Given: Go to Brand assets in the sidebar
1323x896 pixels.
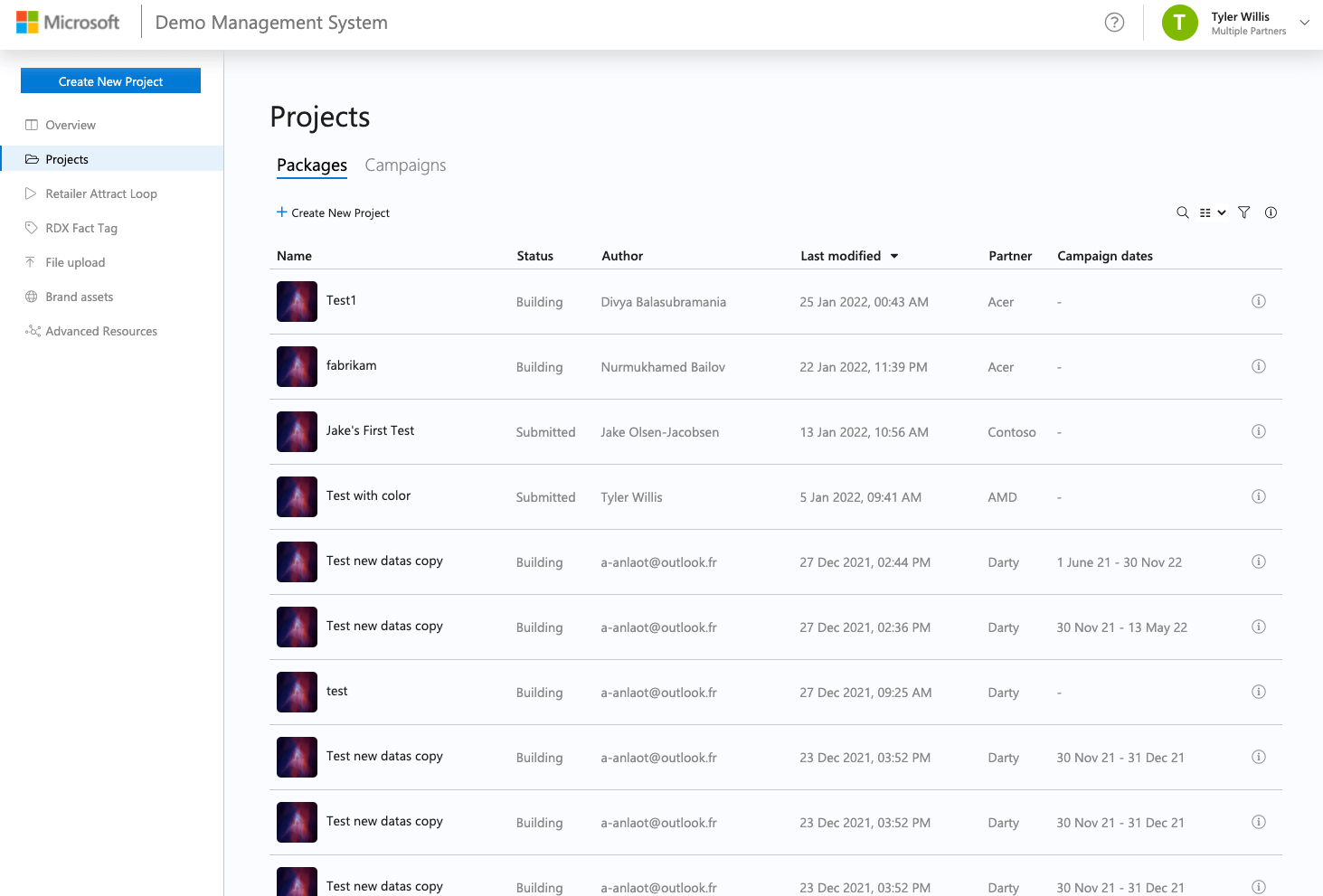Looking at the screenshot, I should point(80,297).
